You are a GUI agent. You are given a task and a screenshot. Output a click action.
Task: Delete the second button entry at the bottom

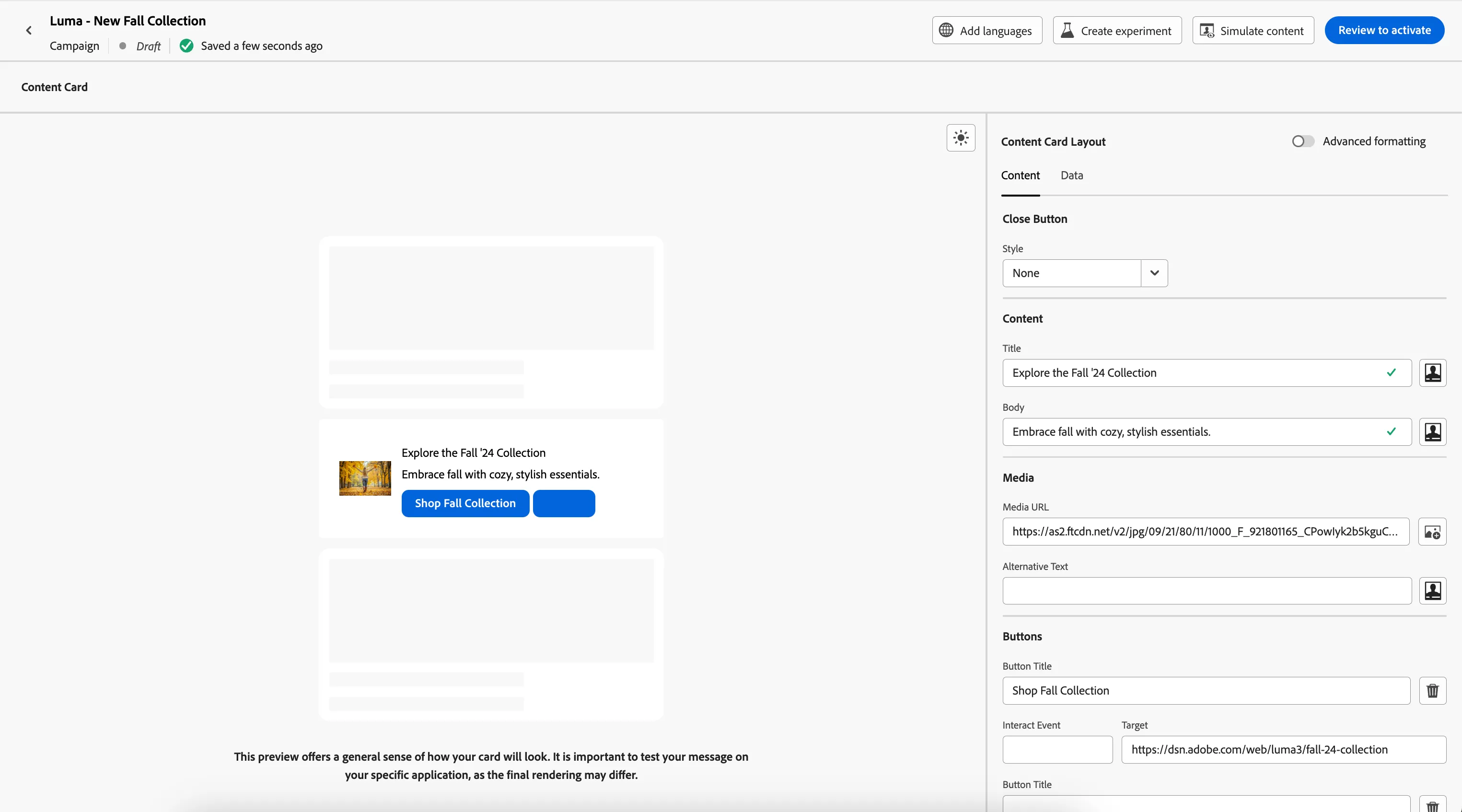pyautogui.click(x=1432, y=805)
